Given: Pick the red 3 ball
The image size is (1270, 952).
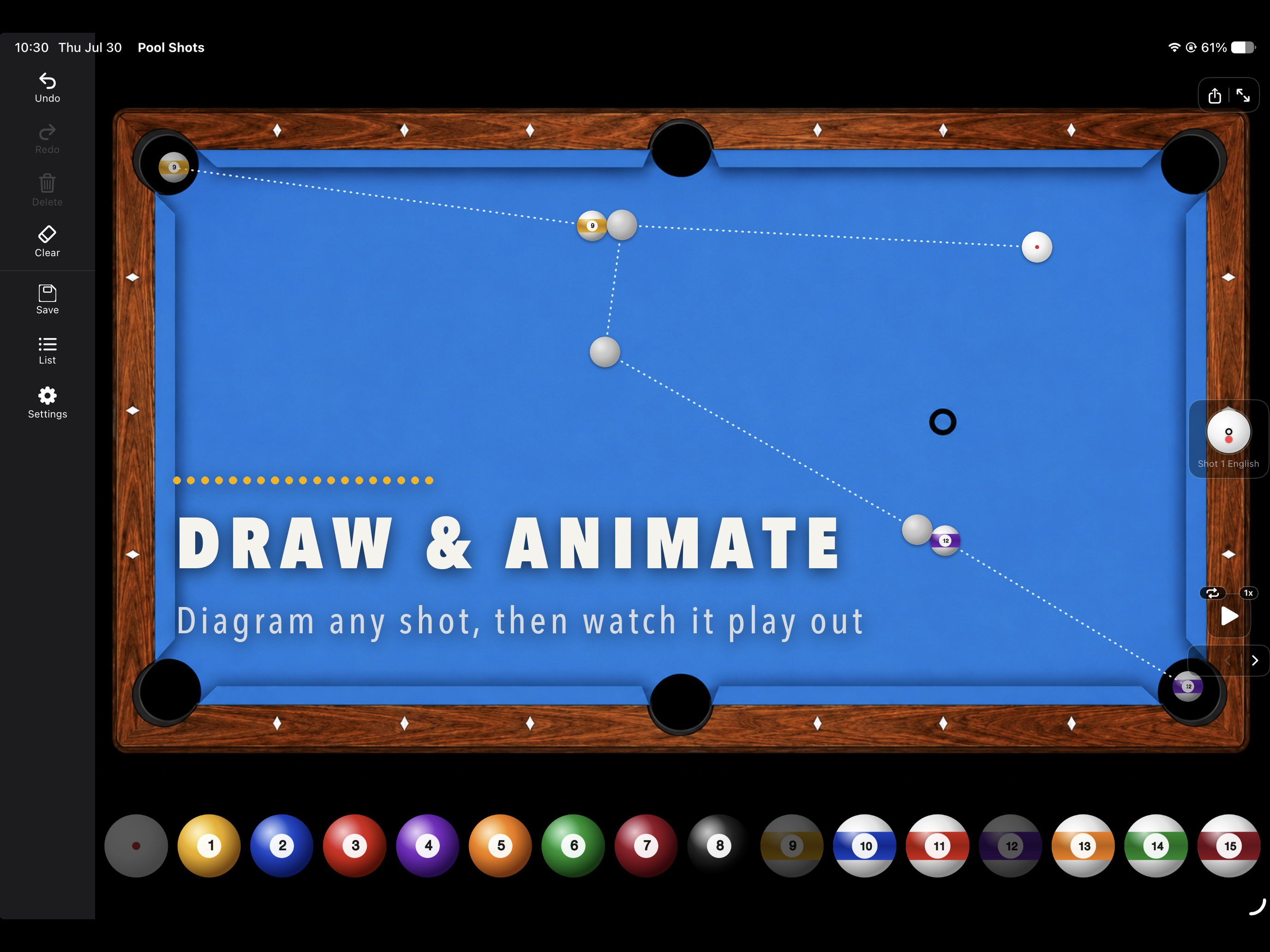Looking at the screenshot, I should (x=355, y=845).
